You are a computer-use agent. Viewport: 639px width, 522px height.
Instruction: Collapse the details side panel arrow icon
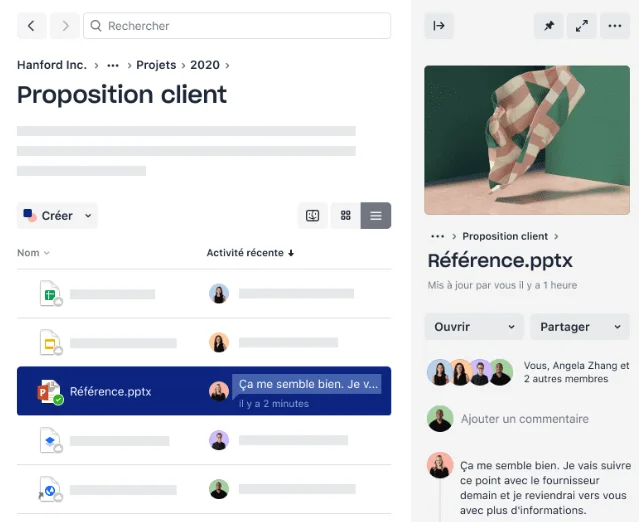[x=439, y=26]
